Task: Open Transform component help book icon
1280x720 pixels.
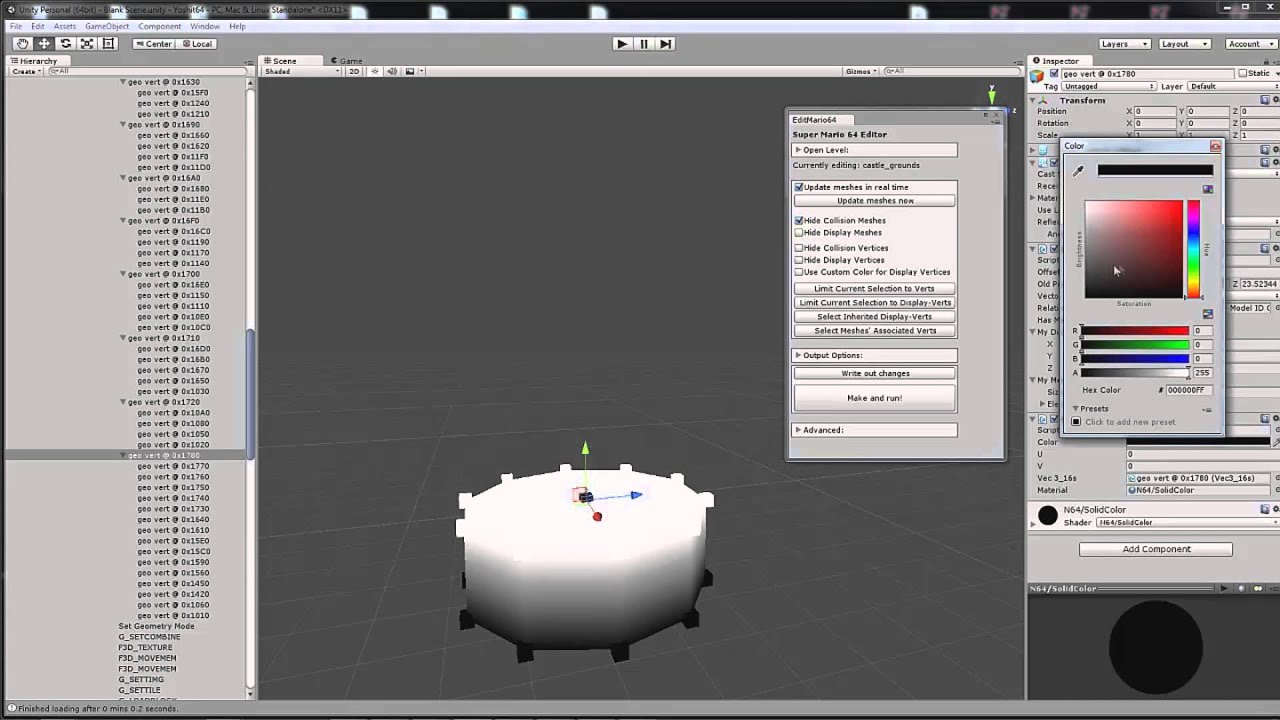Action: [1265, 100]
